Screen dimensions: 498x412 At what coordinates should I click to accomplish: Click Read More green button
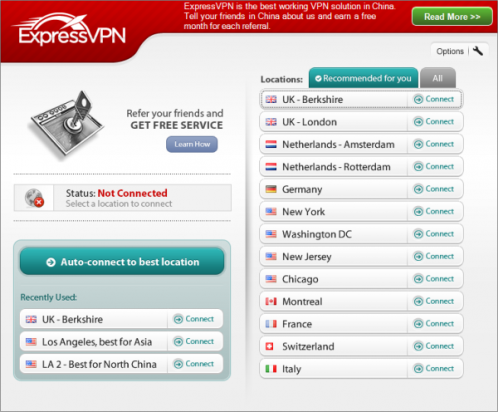(452, 17)
